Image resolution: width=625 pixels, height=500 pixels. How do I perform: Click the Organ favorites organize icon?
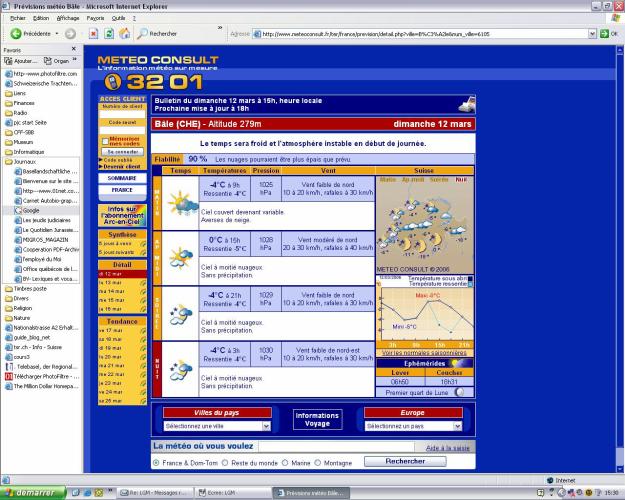(48, 61)
